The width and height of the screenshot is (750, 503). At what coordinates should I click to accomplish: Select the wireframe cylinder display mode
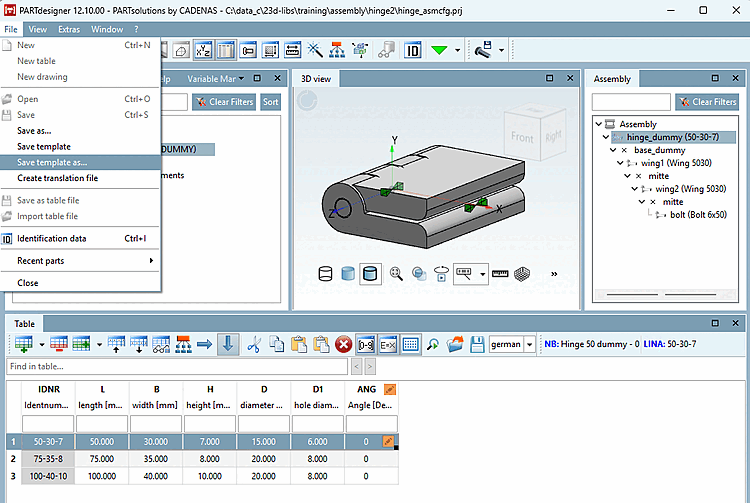(x=326, y=273)
